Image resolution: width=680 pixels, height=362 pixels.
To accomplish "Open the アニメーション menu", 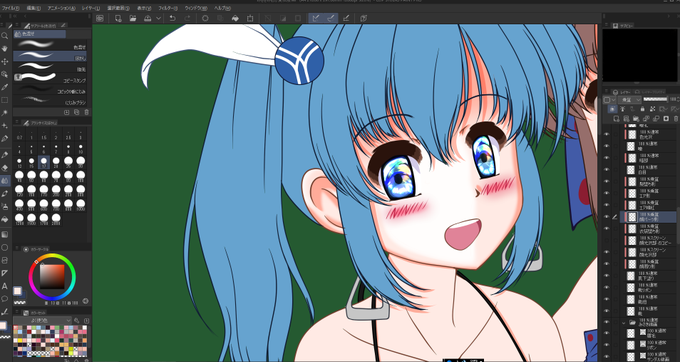I will (x=61, y=8).
